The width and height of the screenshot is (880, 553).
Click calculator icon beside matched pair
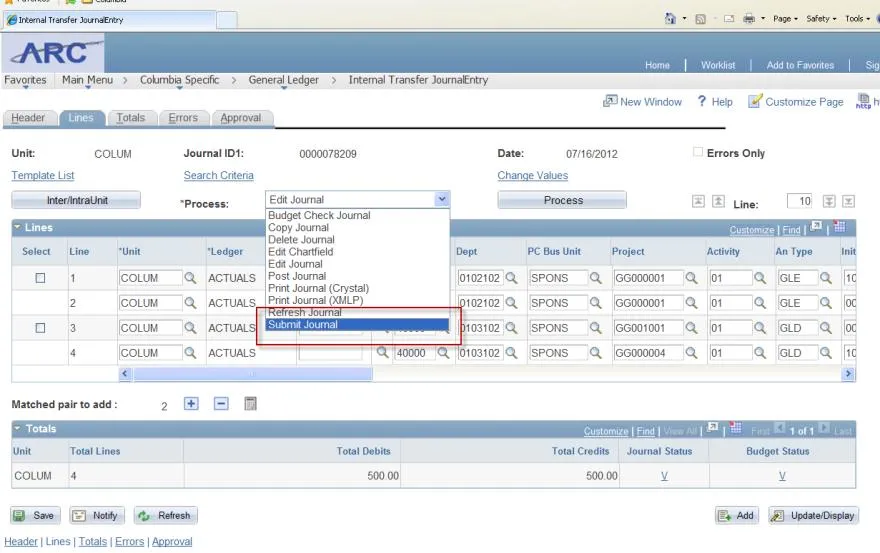coord(250,404)
